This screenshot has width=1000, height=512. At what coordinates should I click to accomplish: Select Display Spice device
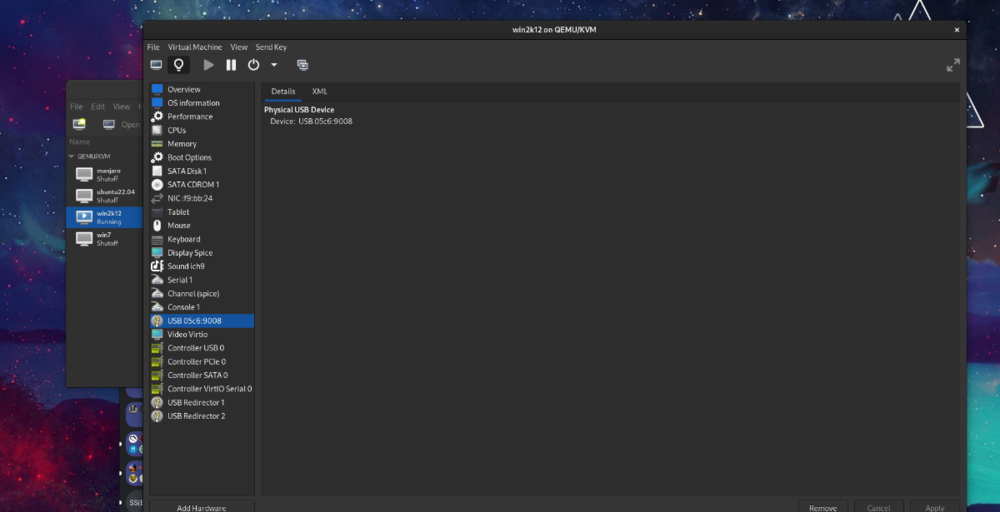tap(202, 252)
